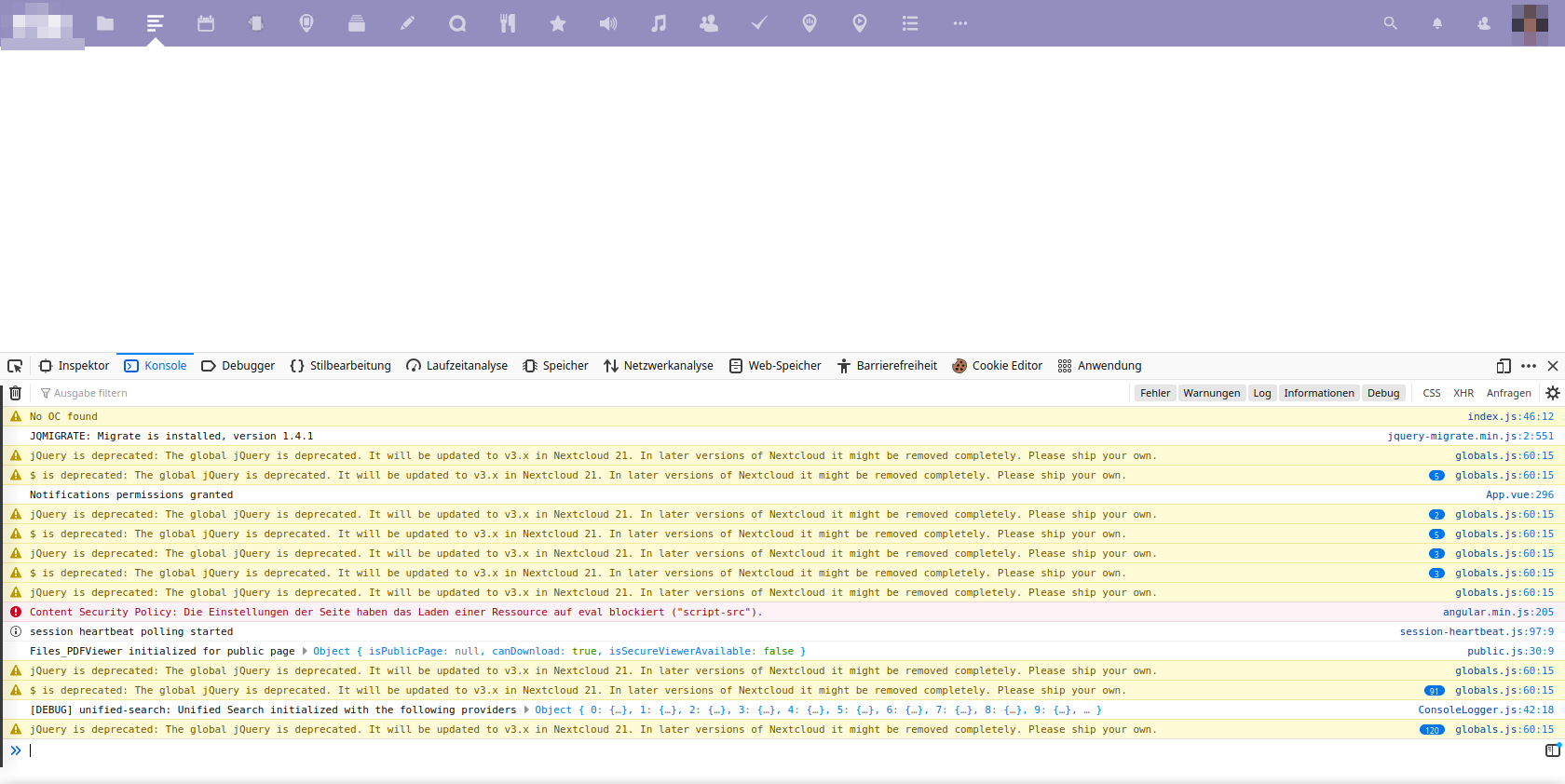The height and width of the screenshot is (784, 1565).
Task: Open the pencil Notes app icon
Action: coord(407,23)
